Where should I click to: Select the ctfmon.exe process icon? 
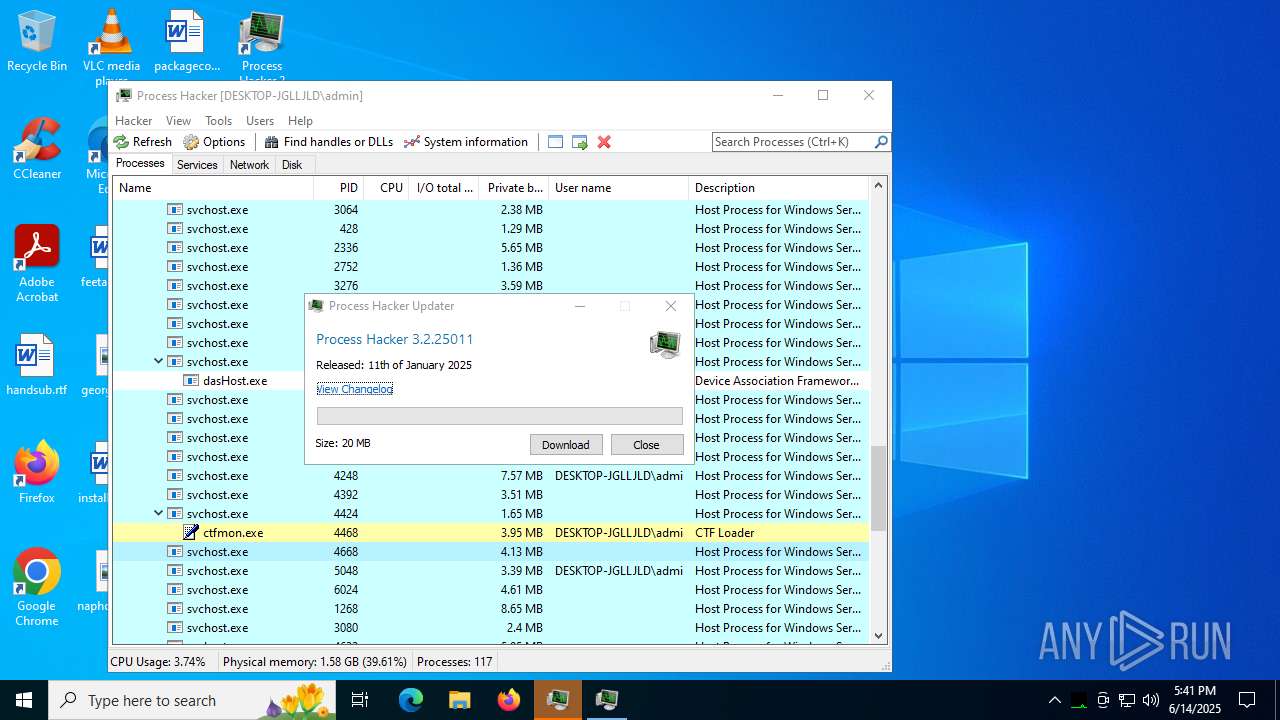(191, 533)
